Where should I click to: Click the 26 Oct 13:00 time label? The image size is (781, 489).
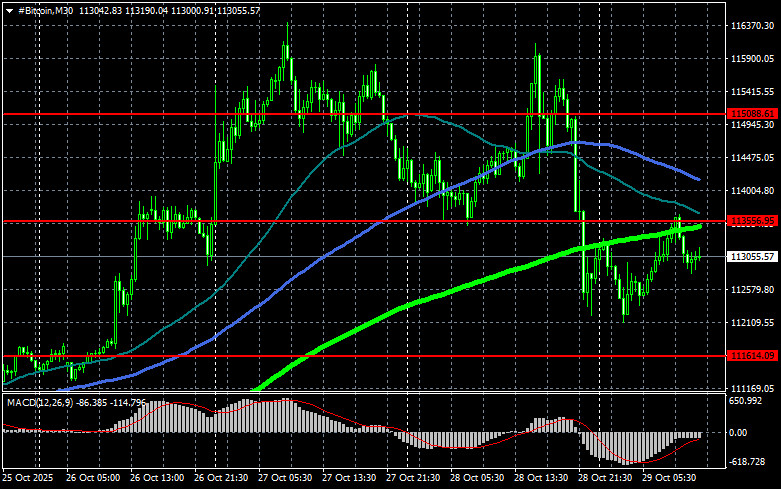coord(157,478)
